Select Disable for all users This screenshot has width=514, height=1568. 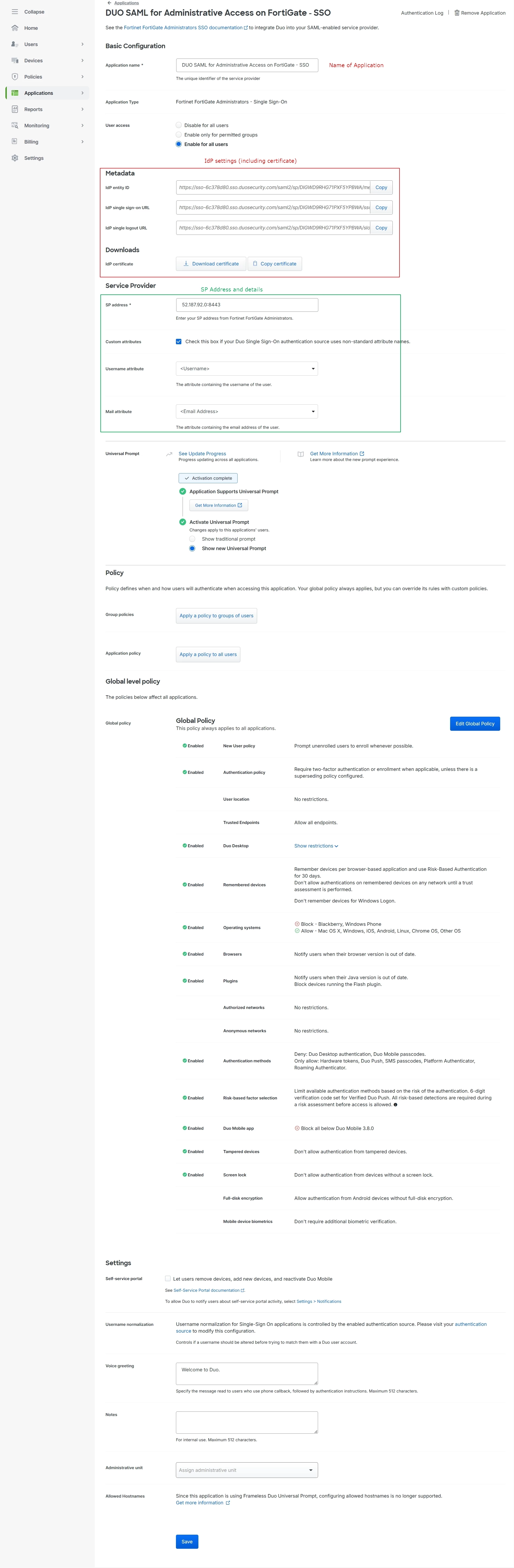click(179, 125)
